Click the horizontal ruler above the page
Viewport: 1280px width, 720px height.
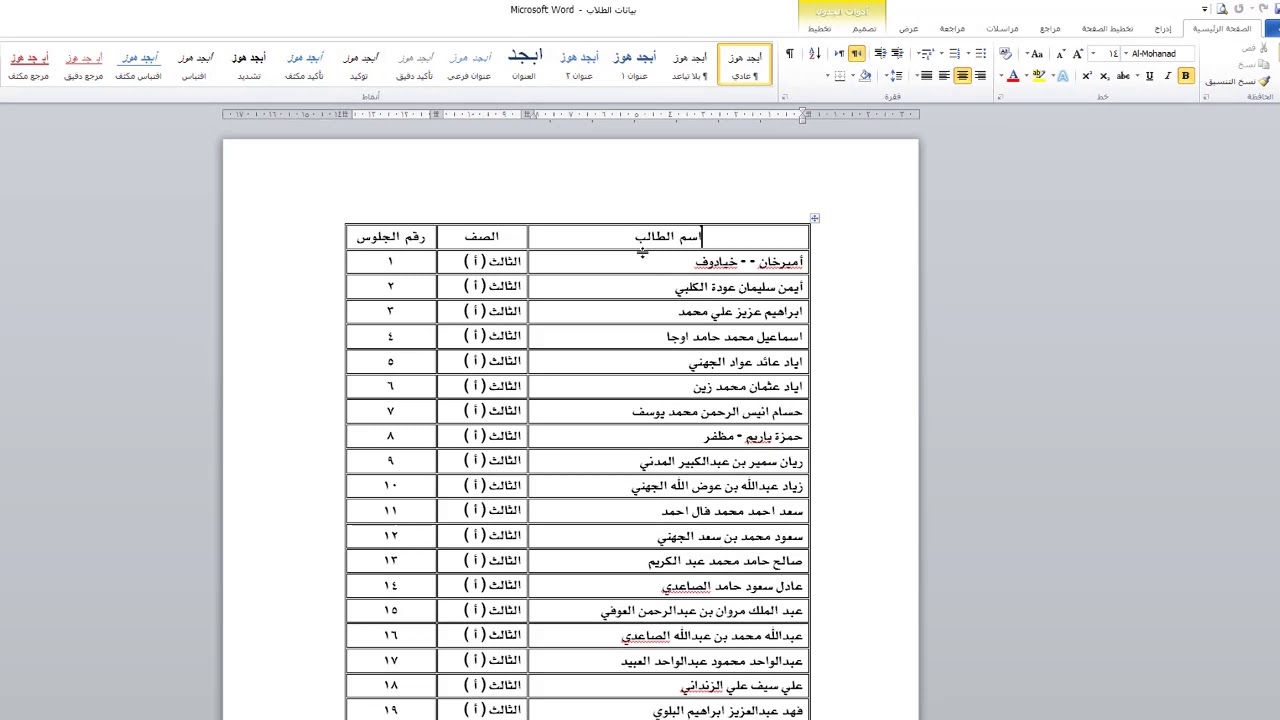tap(570, 114)
